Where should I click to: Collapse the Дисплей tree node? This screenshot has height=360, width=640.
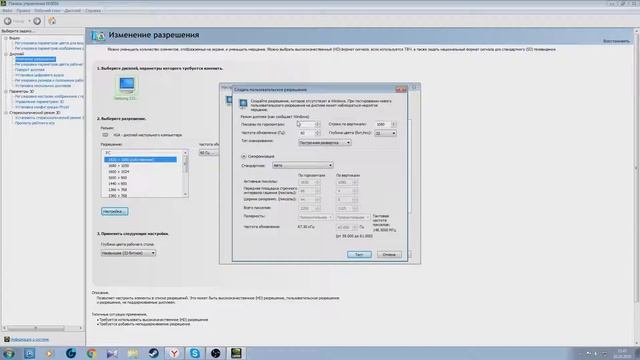tap(6, 54)
